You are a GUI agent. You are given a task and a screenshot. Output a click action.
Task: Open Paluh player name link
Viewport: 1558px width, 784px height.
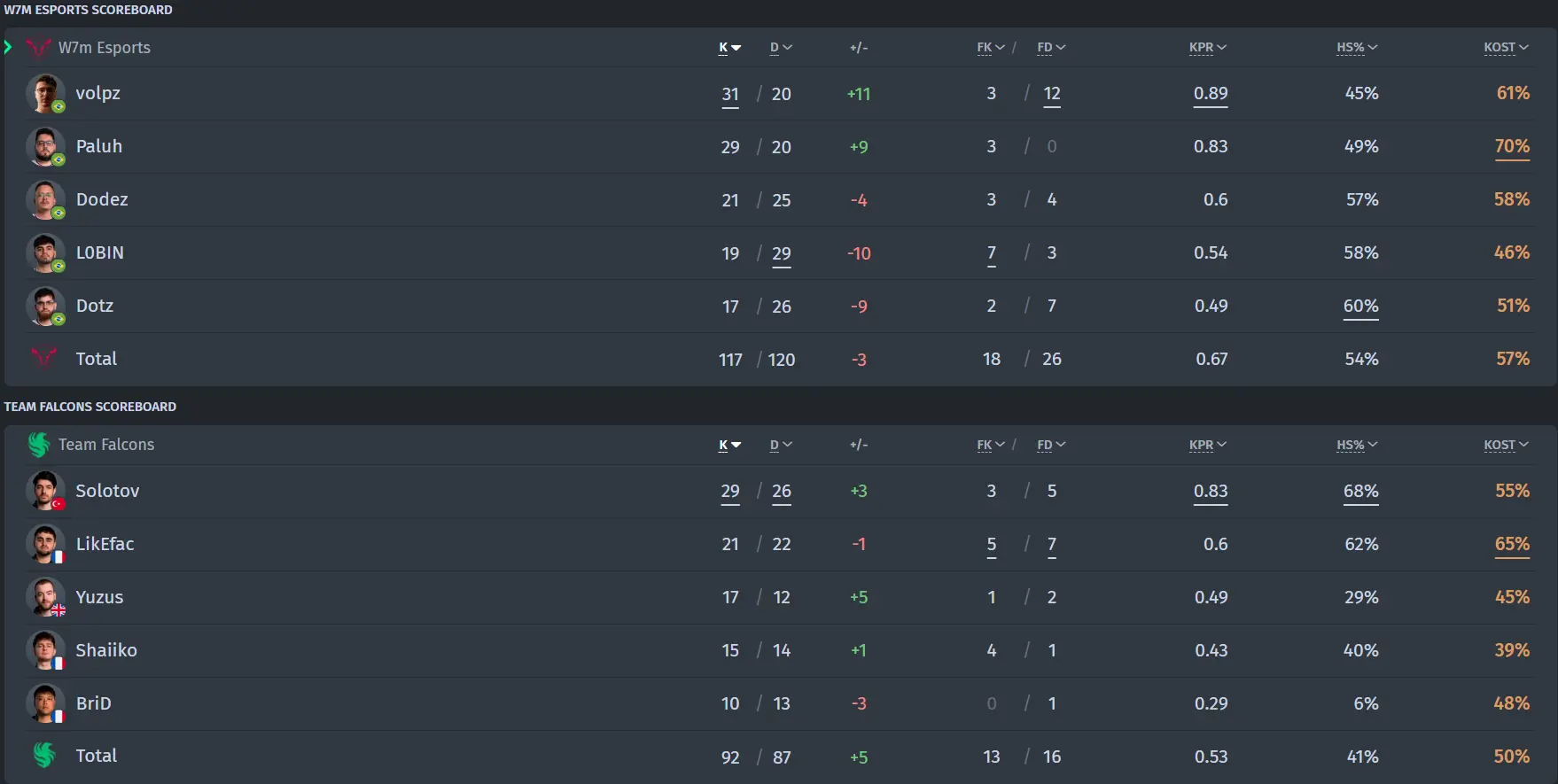pos(99,146)
